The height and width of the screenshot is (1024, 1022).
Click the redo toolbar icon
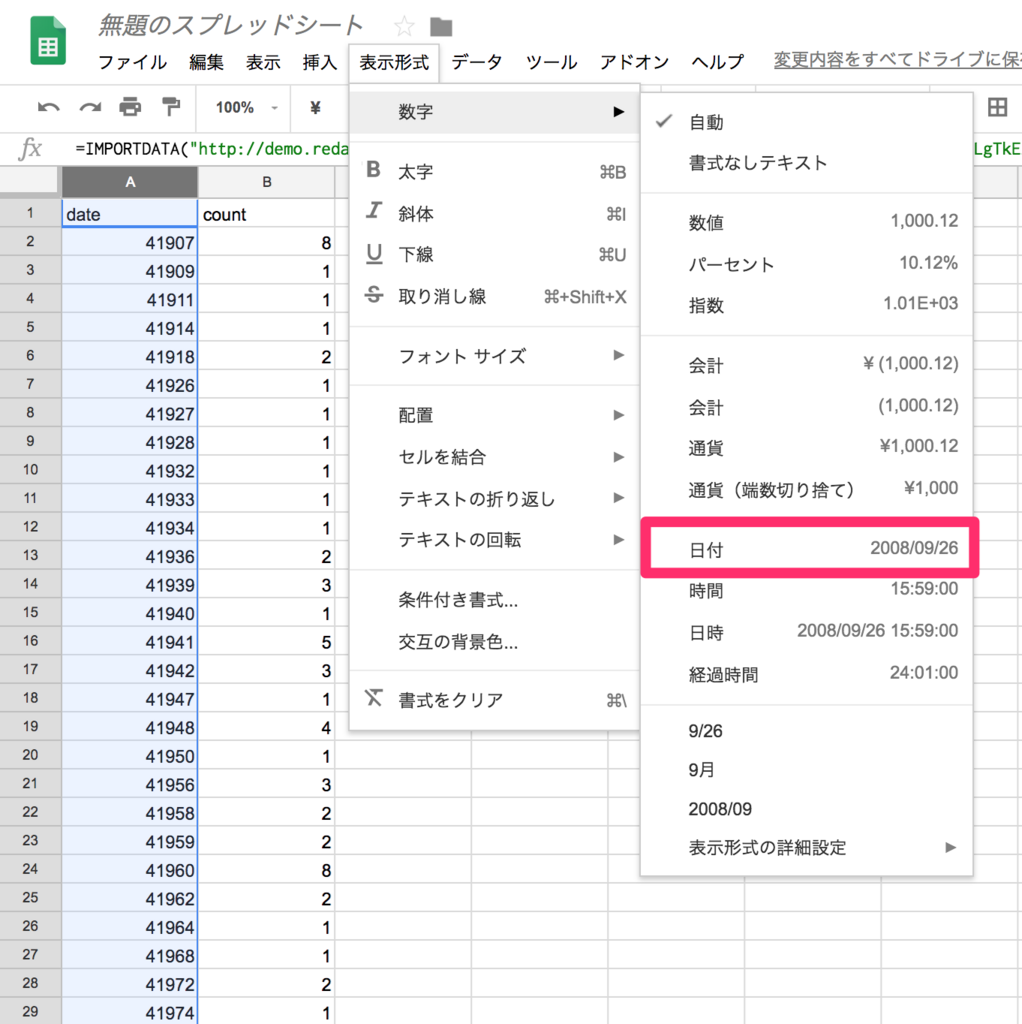click(89, 107)
